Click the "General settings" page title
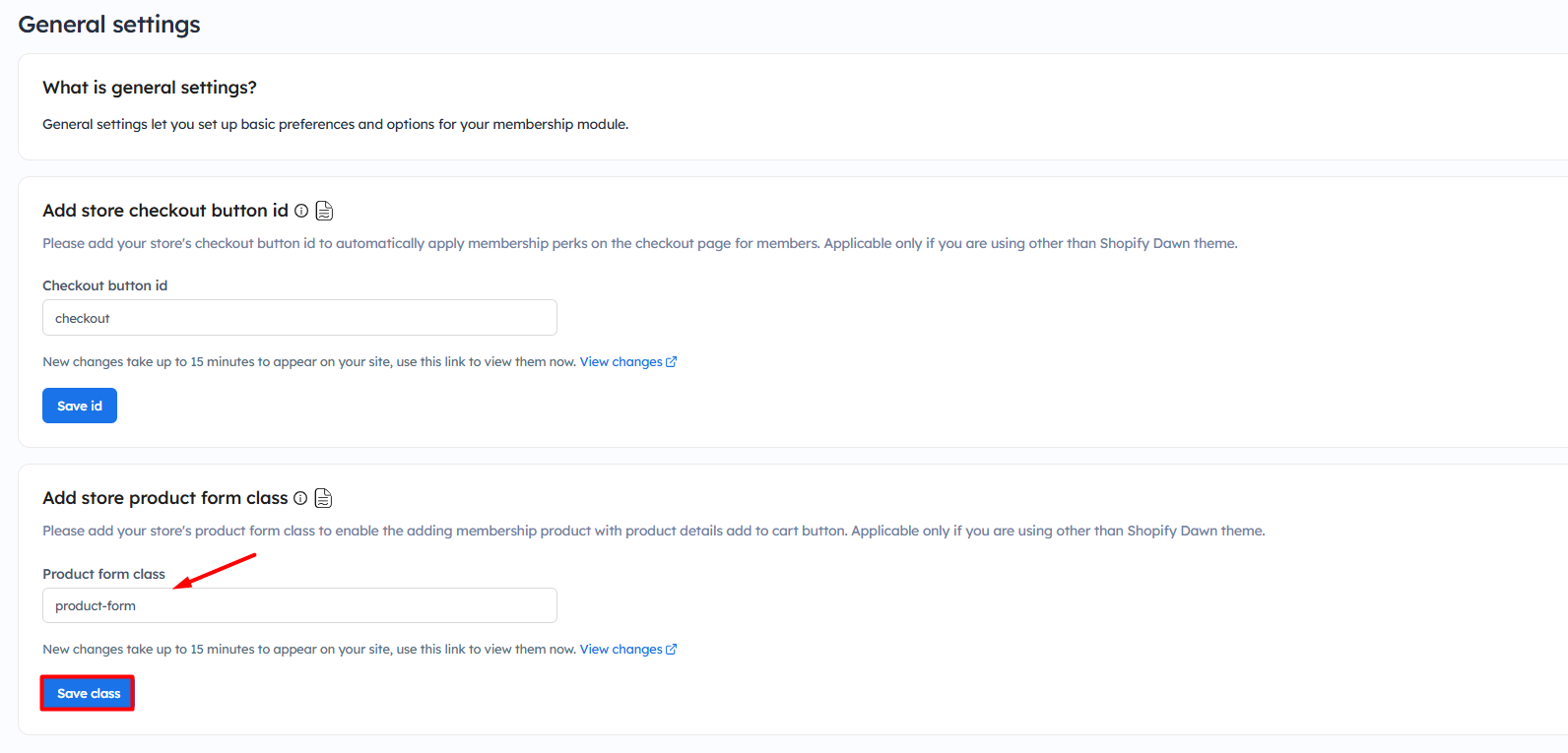Screen dimensions: 1568x753 coord(109,25)
